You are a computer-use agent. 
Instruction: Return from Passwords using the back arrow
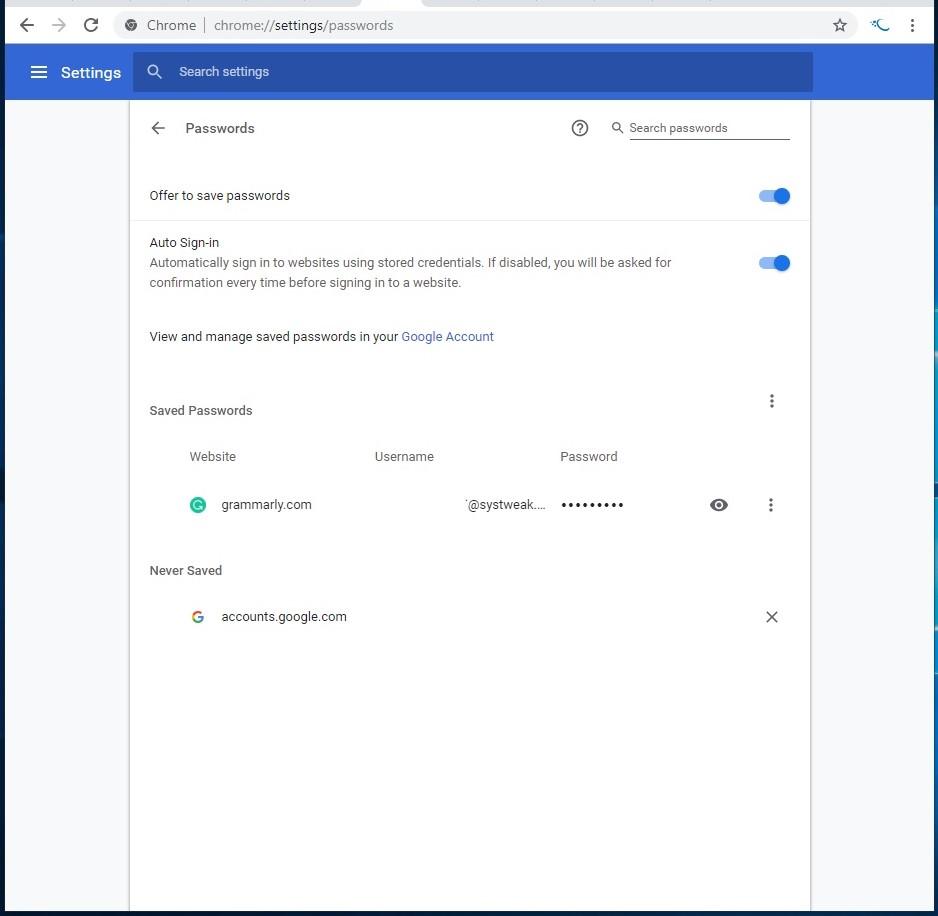[158, 128]
